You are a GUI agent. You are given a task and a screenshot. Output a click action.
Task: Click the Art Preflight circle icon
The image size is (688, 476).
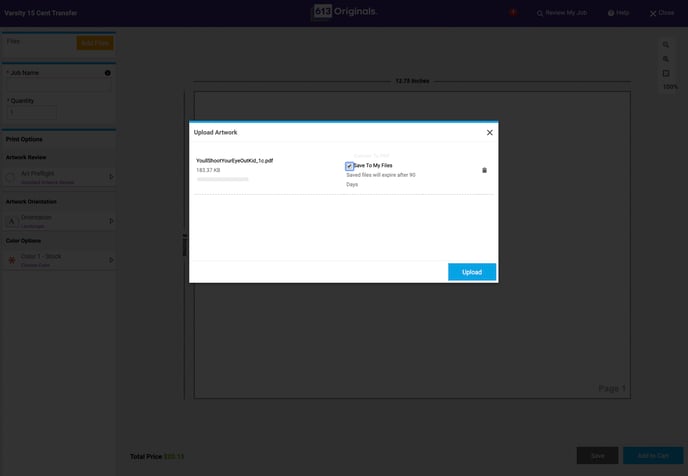(x=11, y=177)
